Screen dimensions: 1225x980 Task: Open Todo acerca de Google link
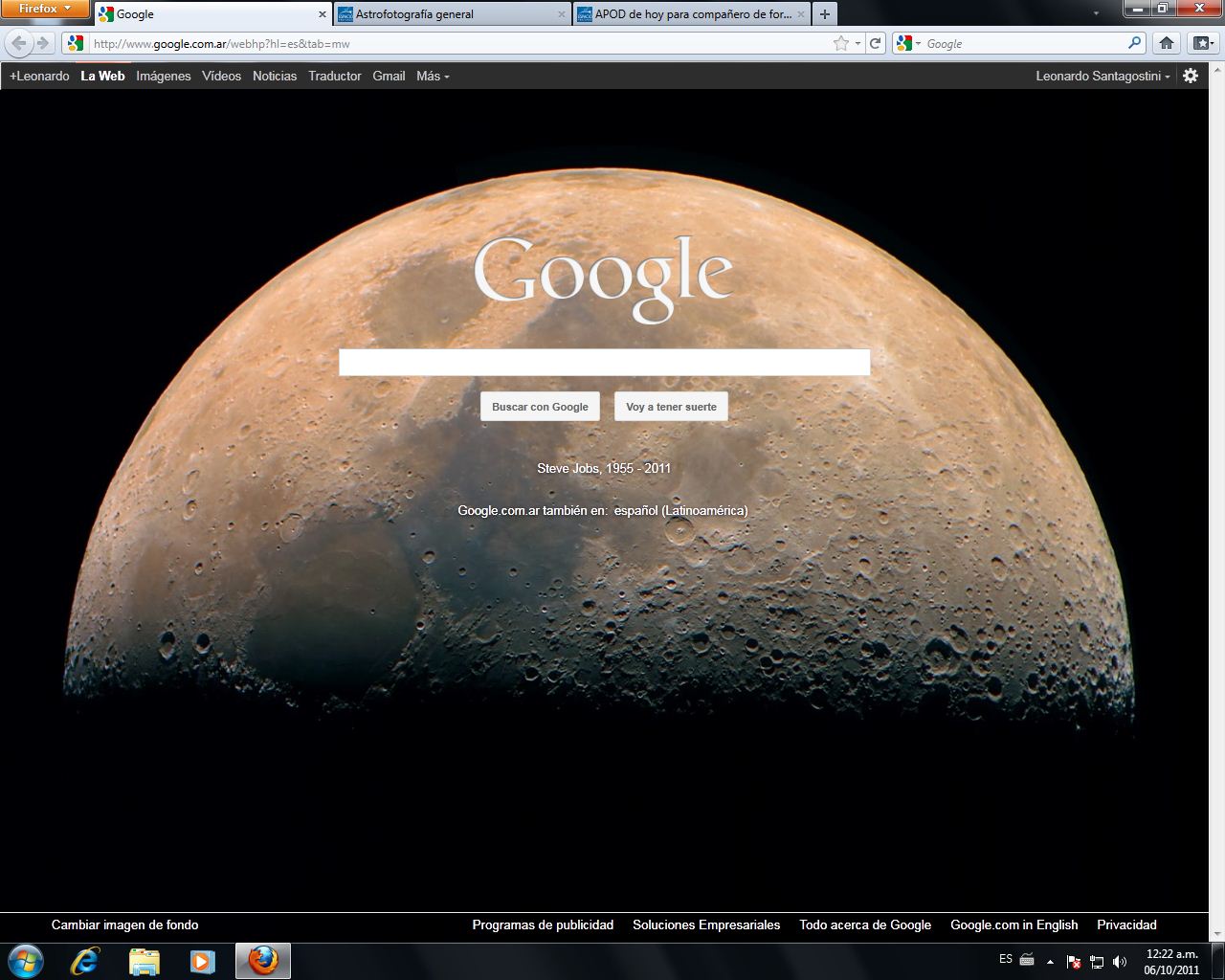tap(865, 924)
